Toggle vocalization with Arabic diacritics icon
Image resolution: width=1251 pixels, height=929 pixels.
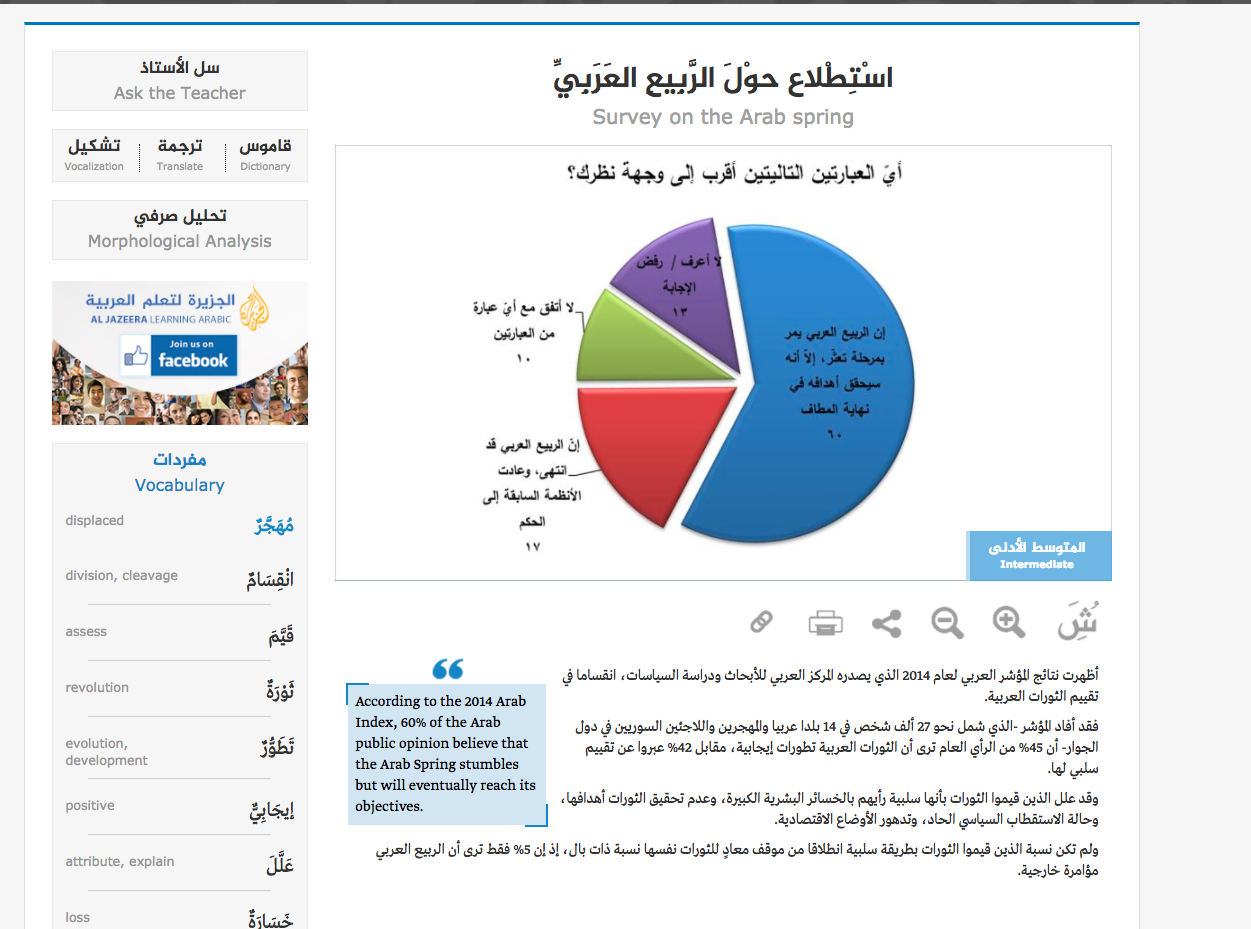pyautogui.click(x=1077, y=621)
